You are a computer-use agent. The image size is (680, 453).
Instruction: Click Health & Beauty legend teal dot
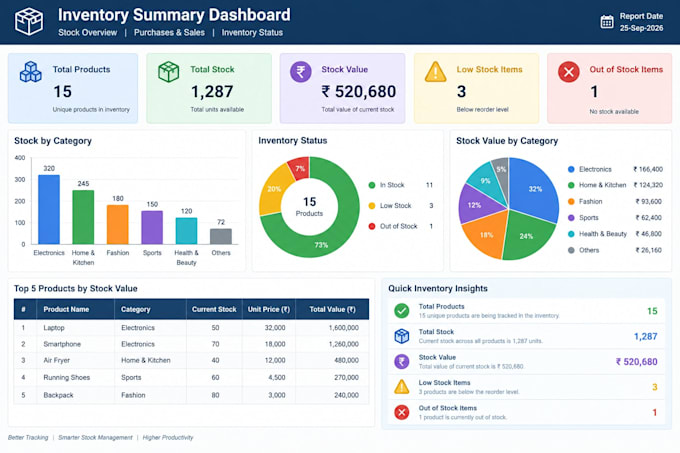[x=571, y=234]
